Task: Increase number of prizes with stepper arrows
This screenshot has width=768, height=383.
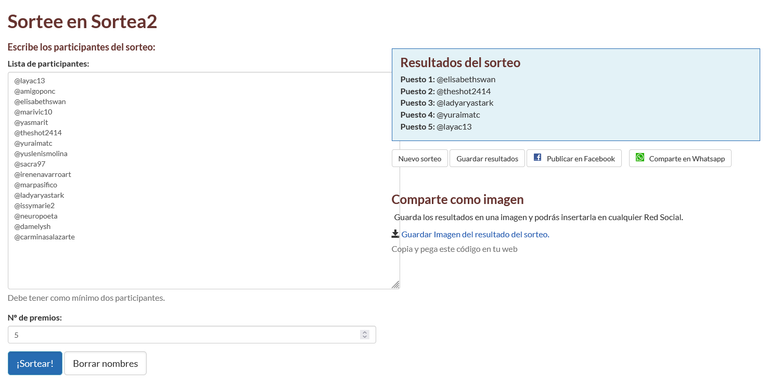Action: pyautogui.click(x=364, y=333)
